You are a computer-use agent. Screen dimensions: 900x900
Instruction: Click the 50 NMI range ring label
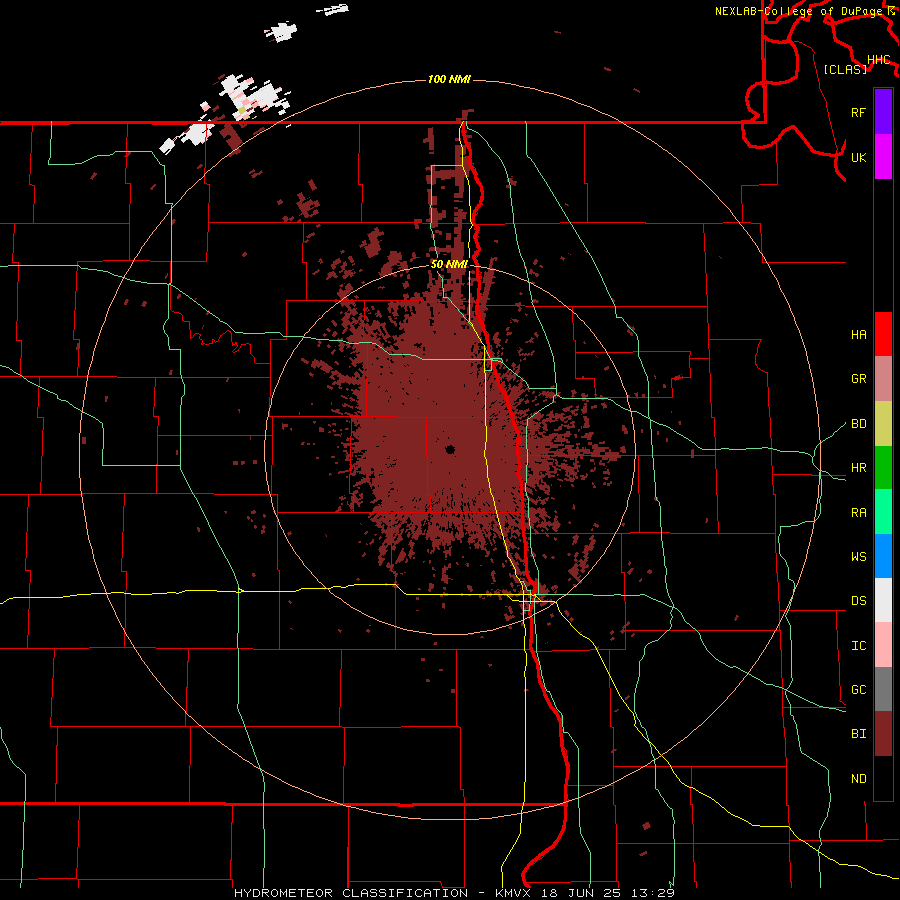(x=449, y=264)
